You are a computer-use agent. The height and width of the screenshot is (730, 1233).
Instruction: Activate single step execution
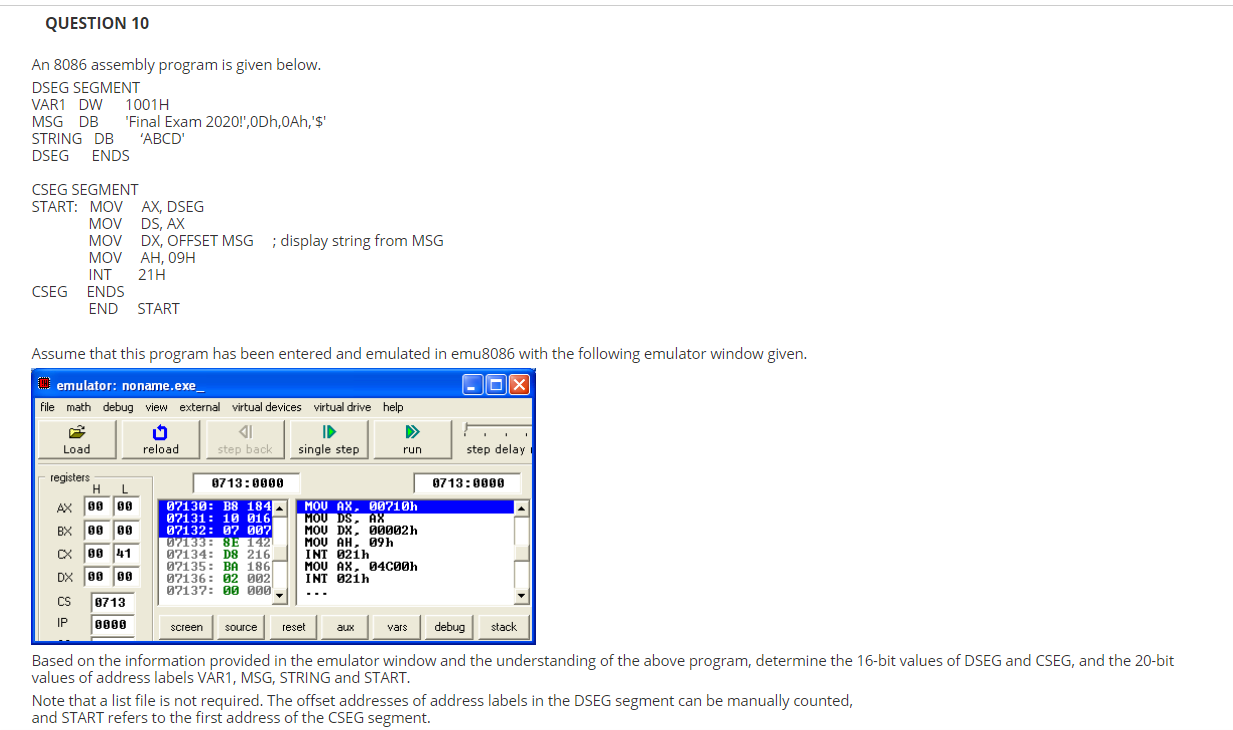(328, 438)
